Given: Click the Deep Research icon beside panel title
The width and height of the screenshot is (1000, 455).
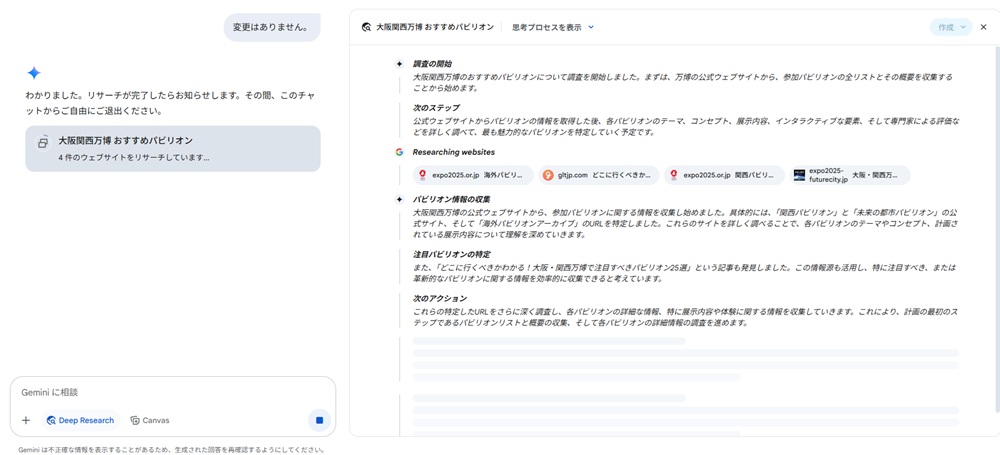Looking at the screenshot, I should [x=366, y=27].
